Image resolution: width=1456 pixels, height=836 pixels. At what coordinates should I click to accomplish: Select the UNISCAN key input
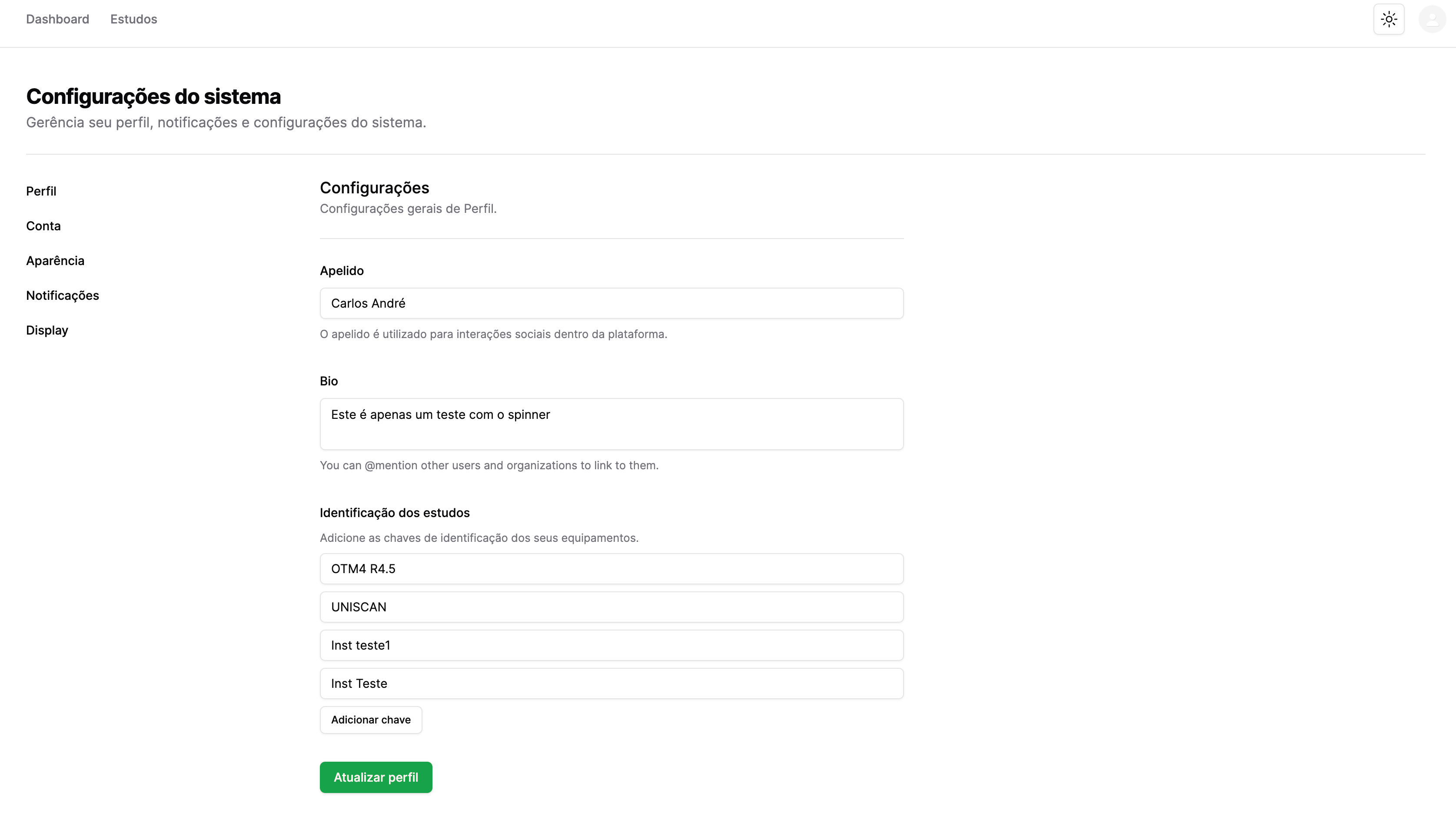pos(611,607)
